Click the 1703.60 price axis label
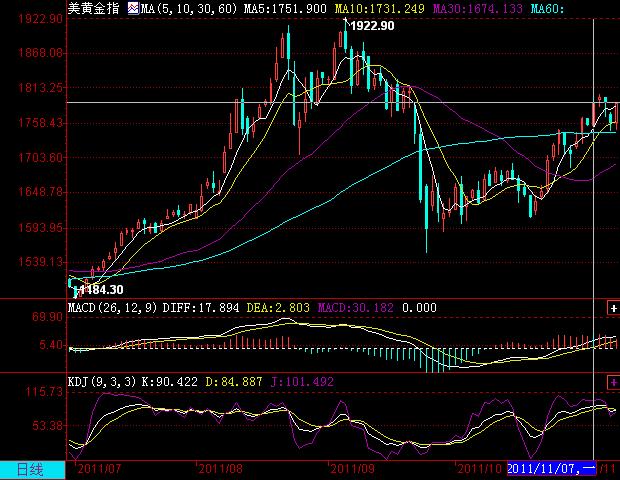Viewport: 620px width, 480px height. (41, 157)
